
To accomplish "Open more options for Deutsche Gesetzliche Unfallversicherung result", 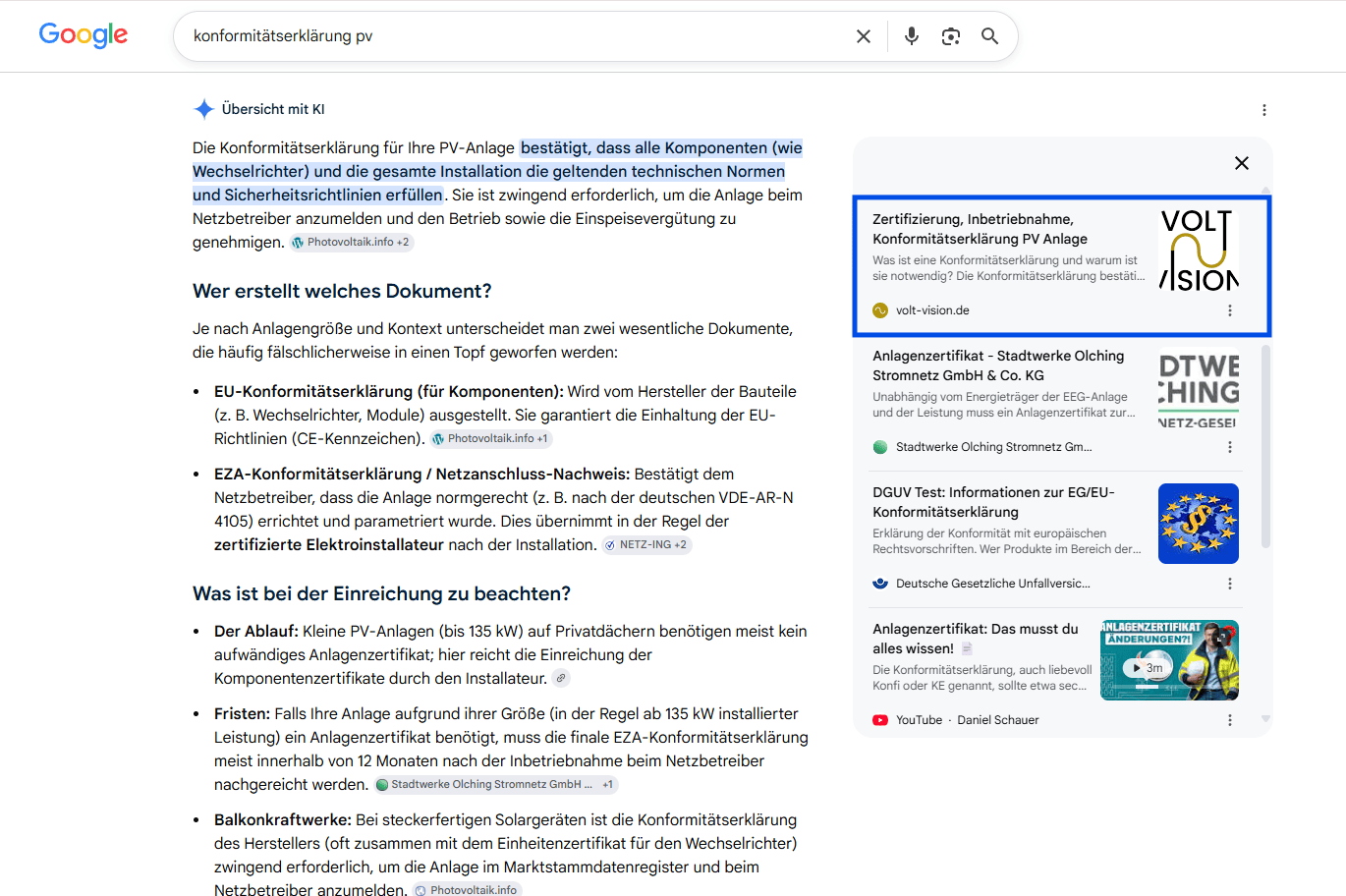I will coord(1230,584).
